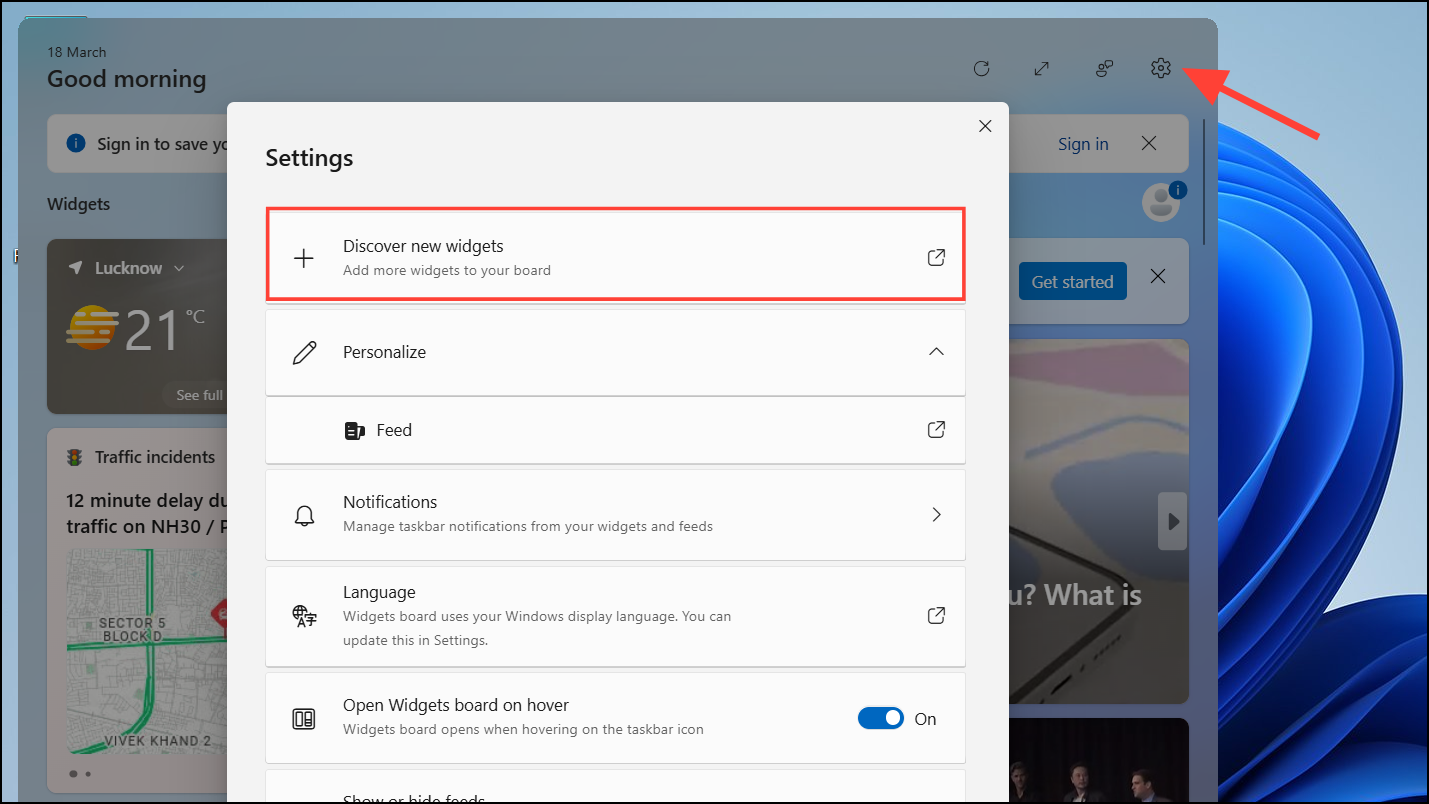The height and width of the screenshot is (804, 1429).
Task: Collapse the Personalize section
Action: (x=936, y=351)
